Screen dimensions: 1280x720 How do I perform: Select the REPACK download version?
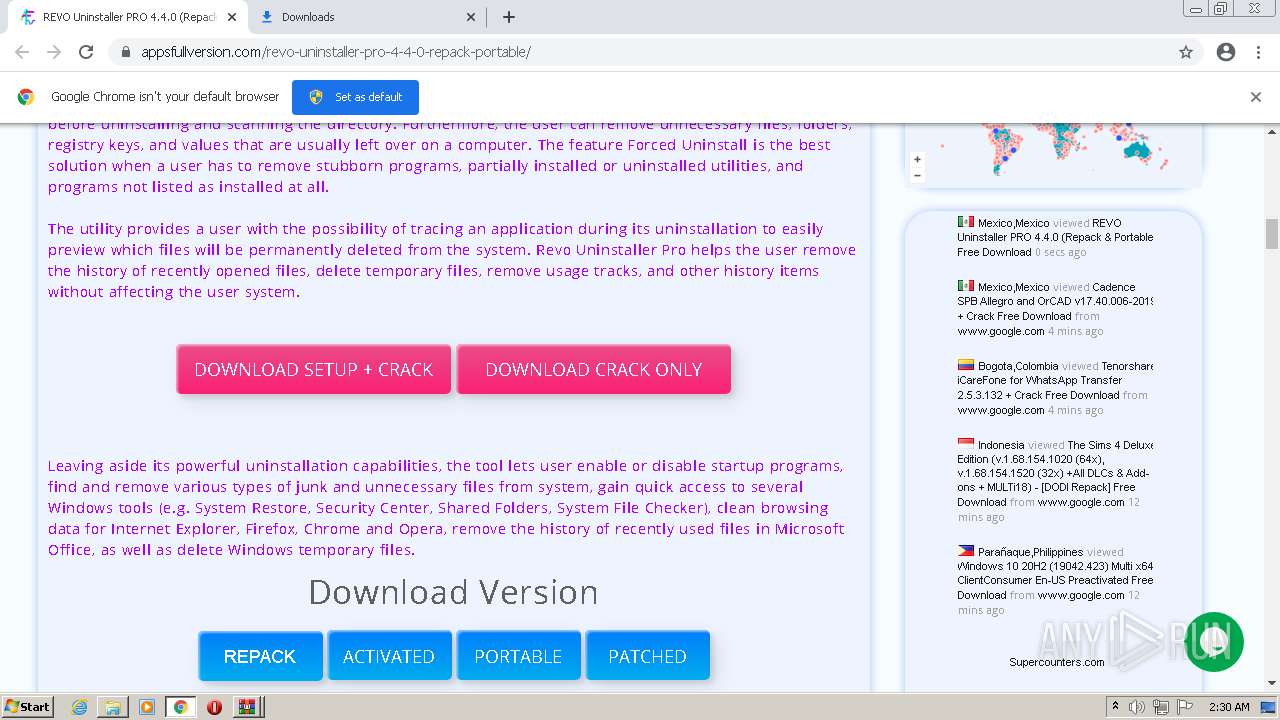pos(260,656)
